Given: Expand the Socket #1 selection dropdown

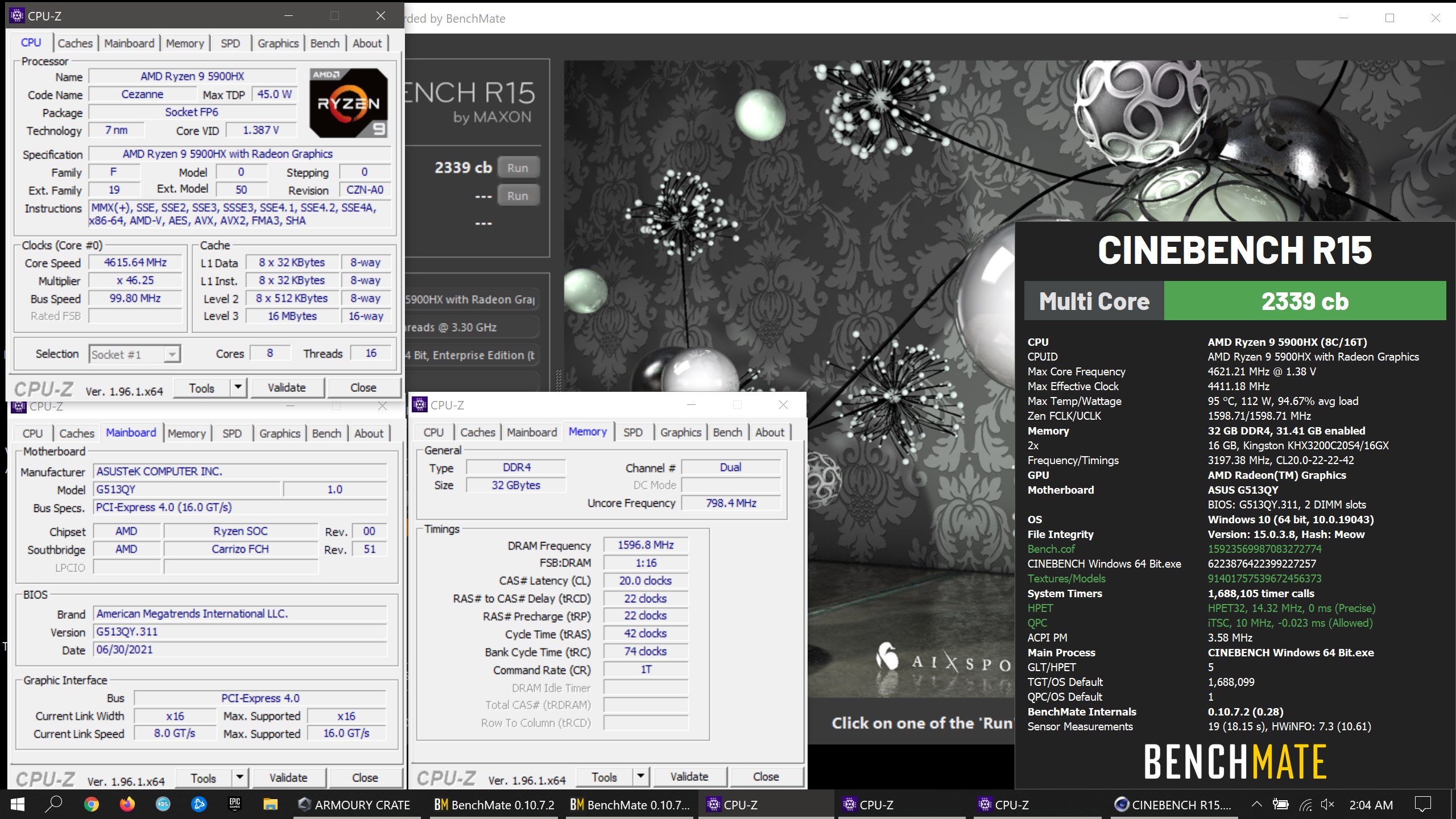Looking at the screenshot, I should [x=172, y=354].
